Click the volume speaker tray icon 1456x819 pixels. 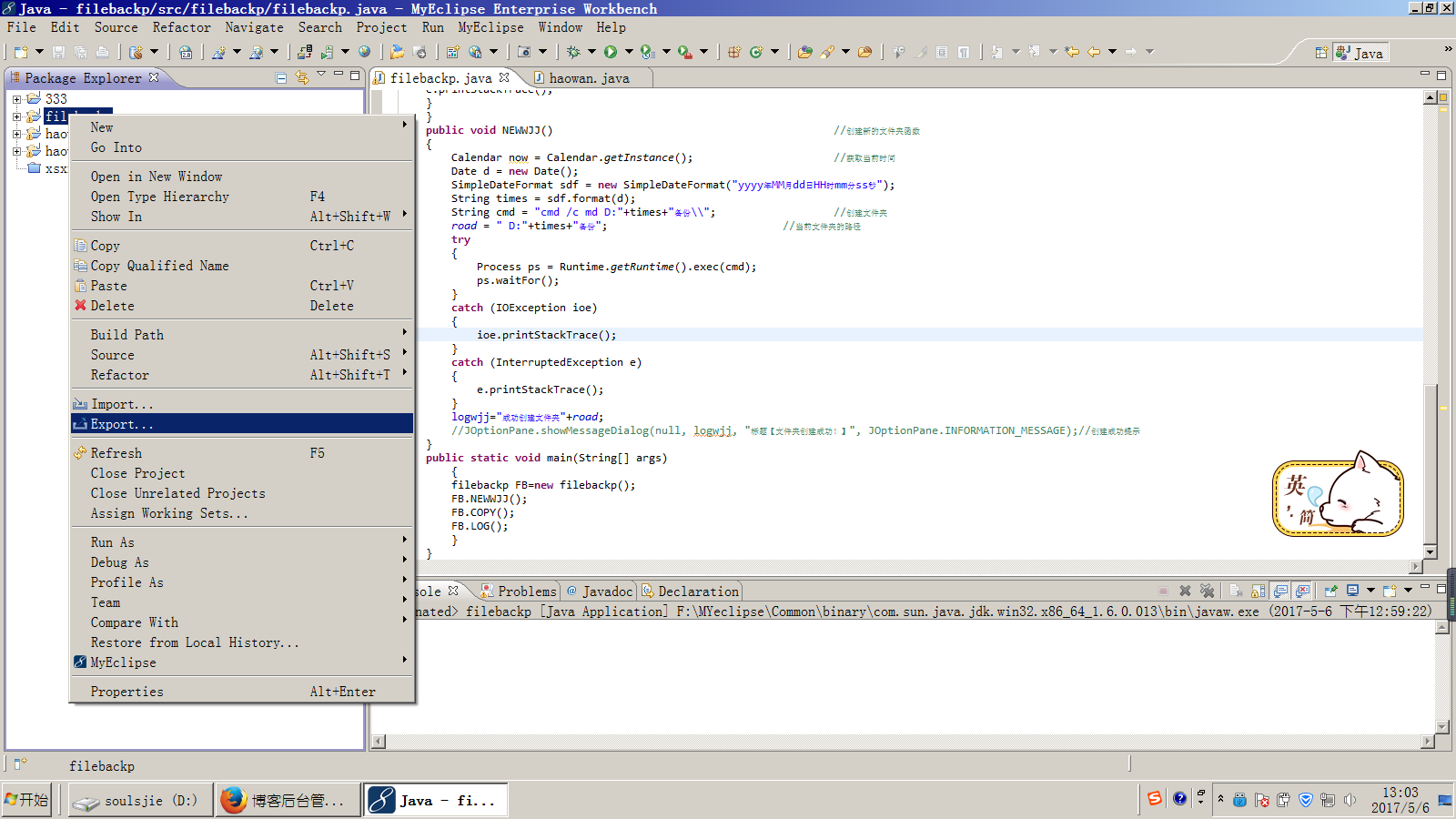1350,800
